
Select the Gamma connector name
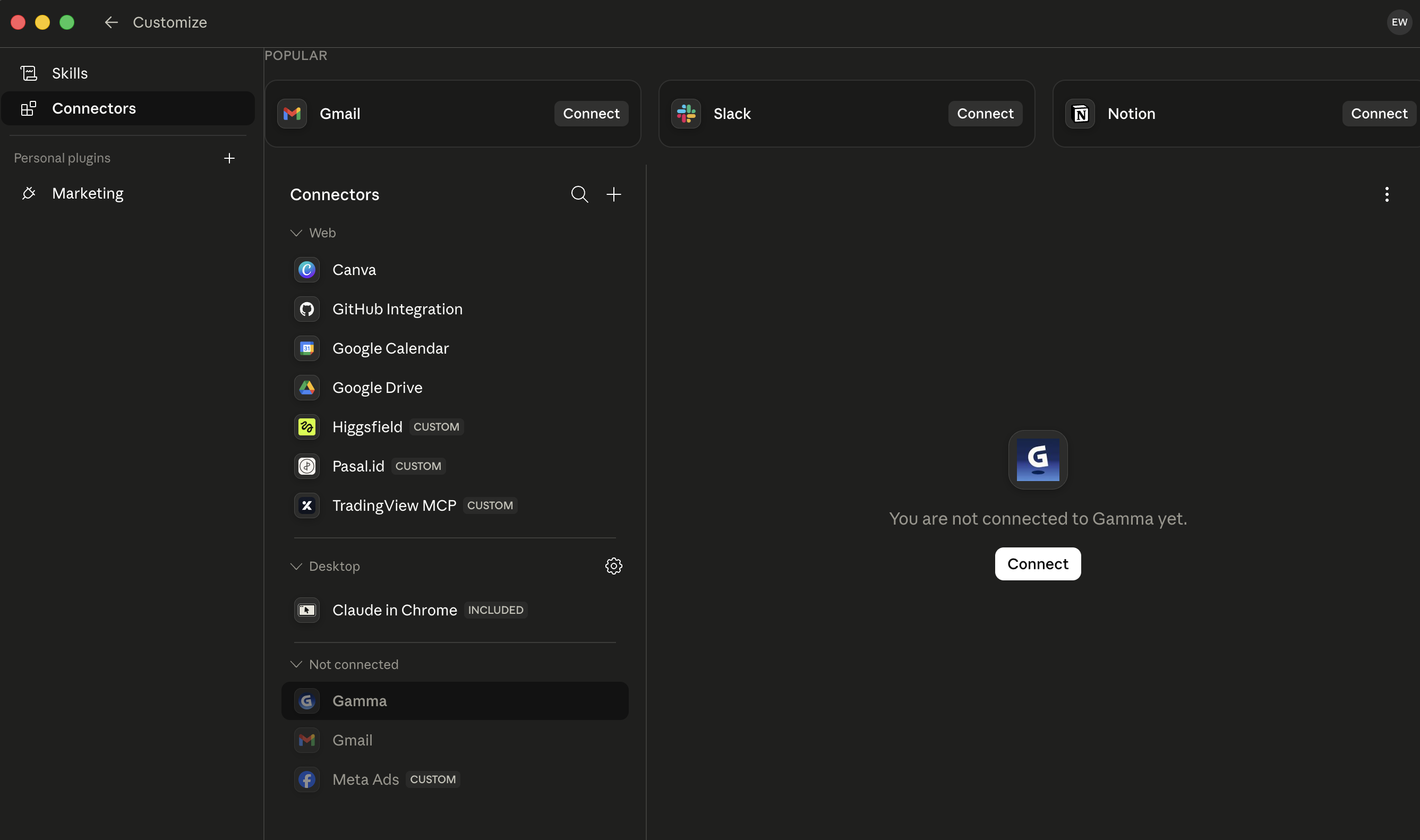click(360, 701)
